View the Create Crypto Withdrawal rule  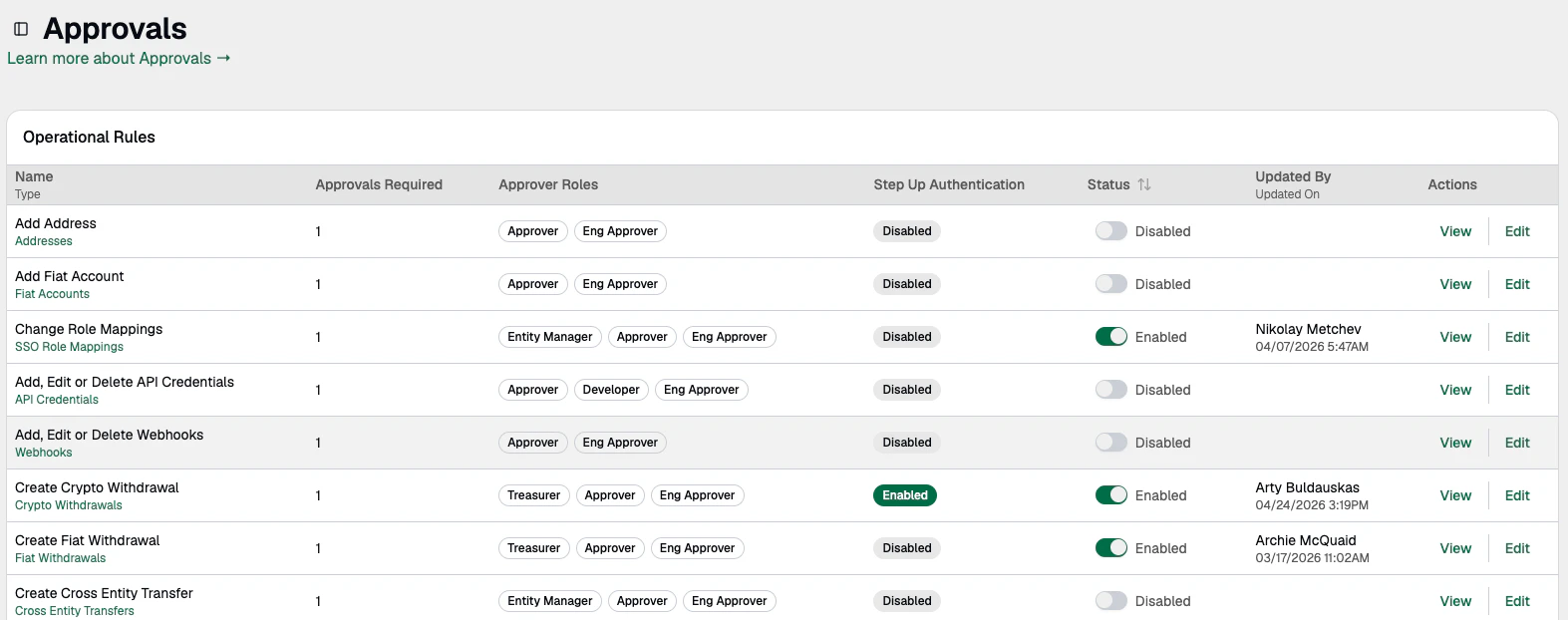(1455, 495)
